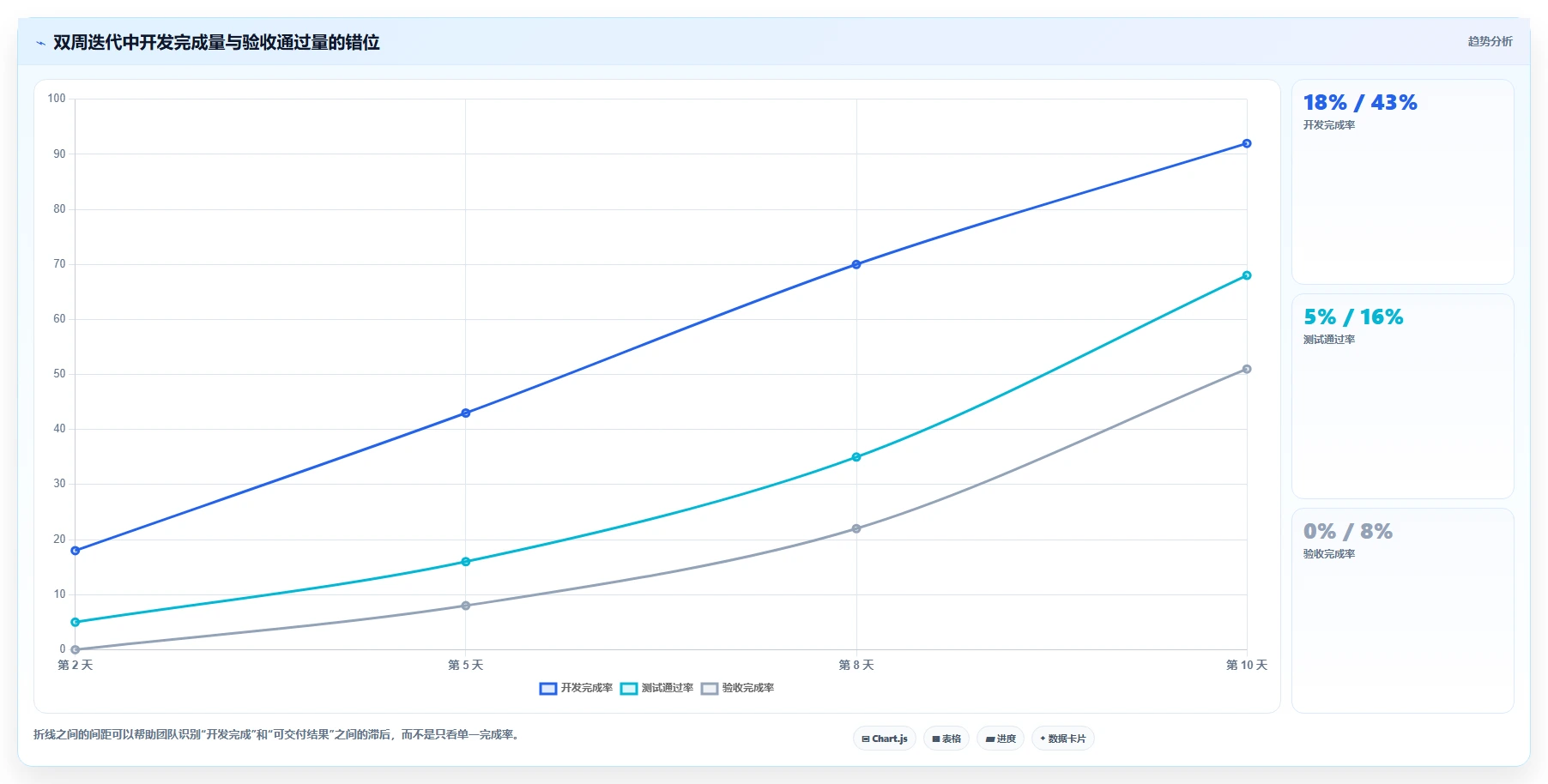Open the 18% / 43% 开发完成率 card

[1403, 182]
